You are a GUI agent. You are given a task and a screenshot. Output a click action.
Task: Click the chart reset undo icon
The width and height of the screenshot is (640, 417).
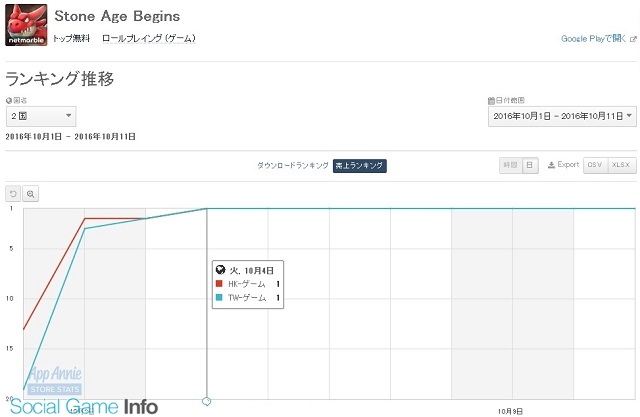click(13, 194)
